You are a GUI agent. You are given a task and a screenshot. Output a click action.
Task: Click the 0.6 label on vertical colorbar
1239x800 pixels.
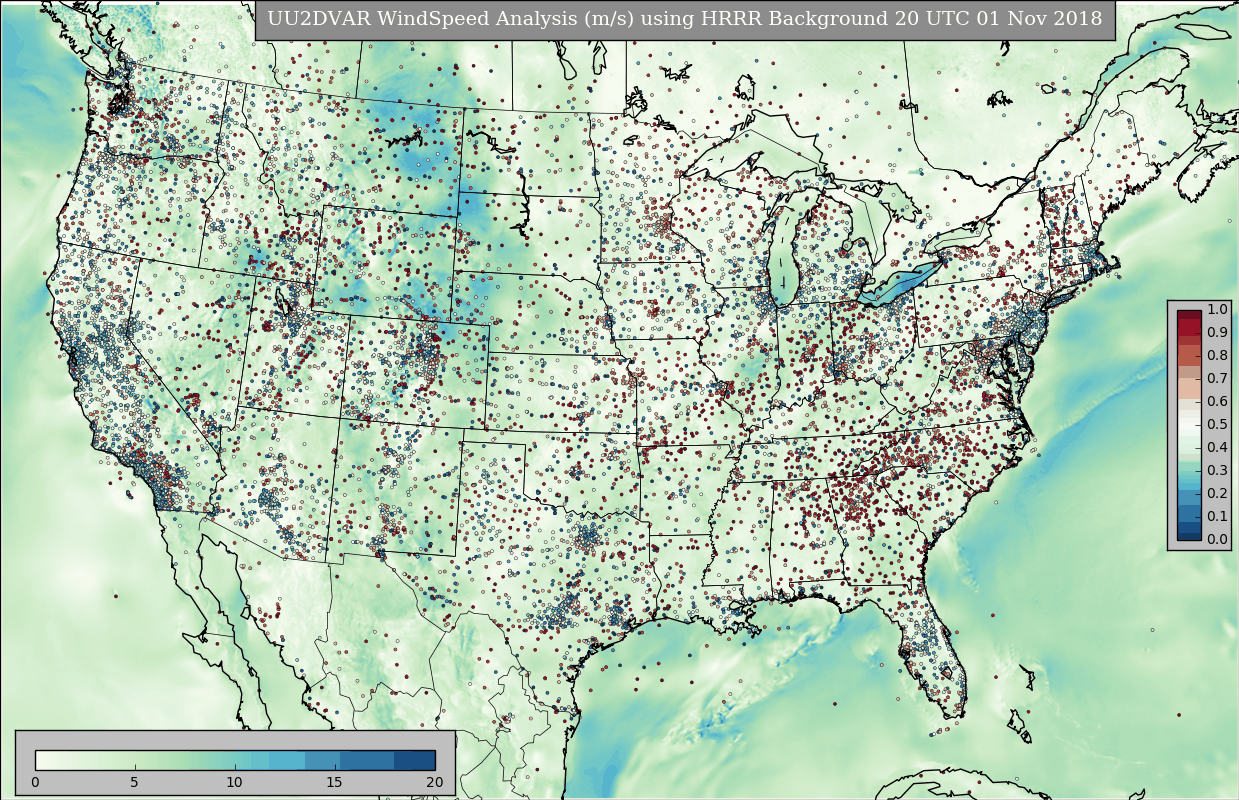point(1217,401)
